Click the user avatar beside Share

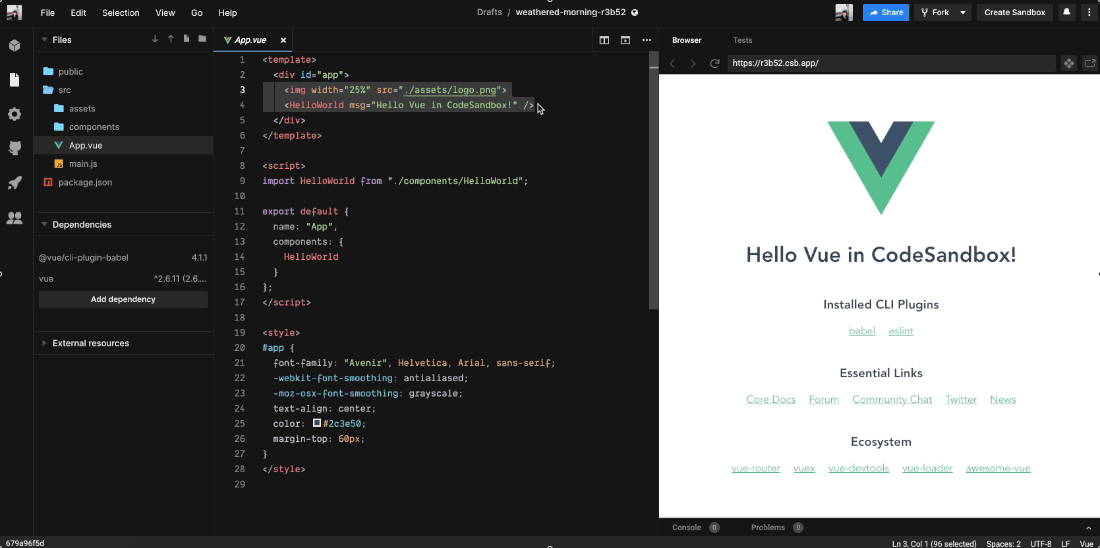844,12
